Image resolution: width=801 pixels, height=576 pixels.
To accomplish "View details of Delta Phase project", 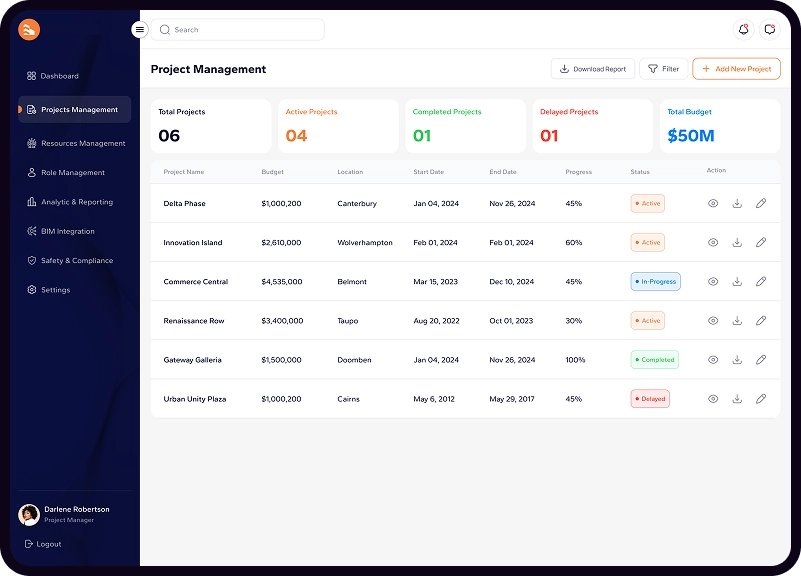I will click(x=712, y=203).
